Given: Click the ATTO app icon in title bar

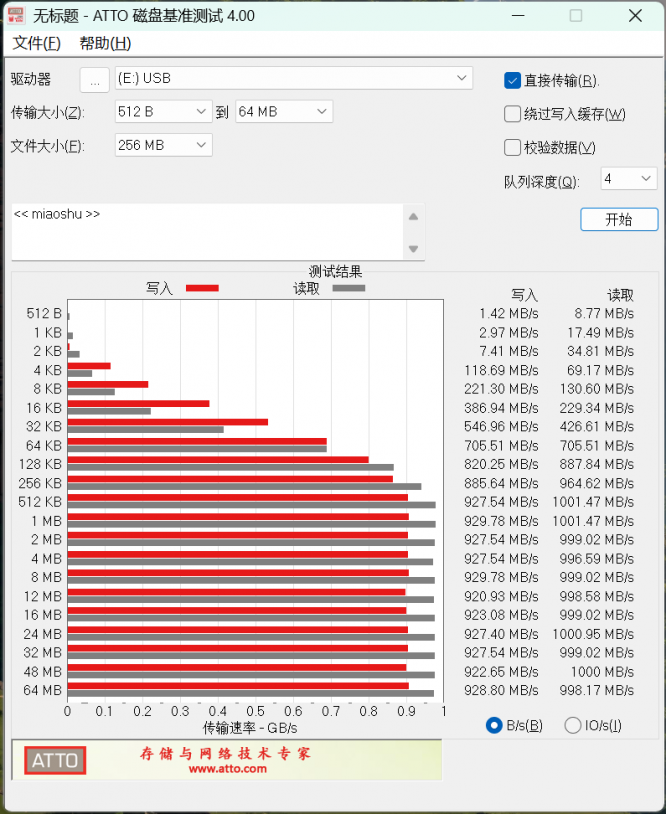Looking at the screenshot, I should click(x=16, y=16).
